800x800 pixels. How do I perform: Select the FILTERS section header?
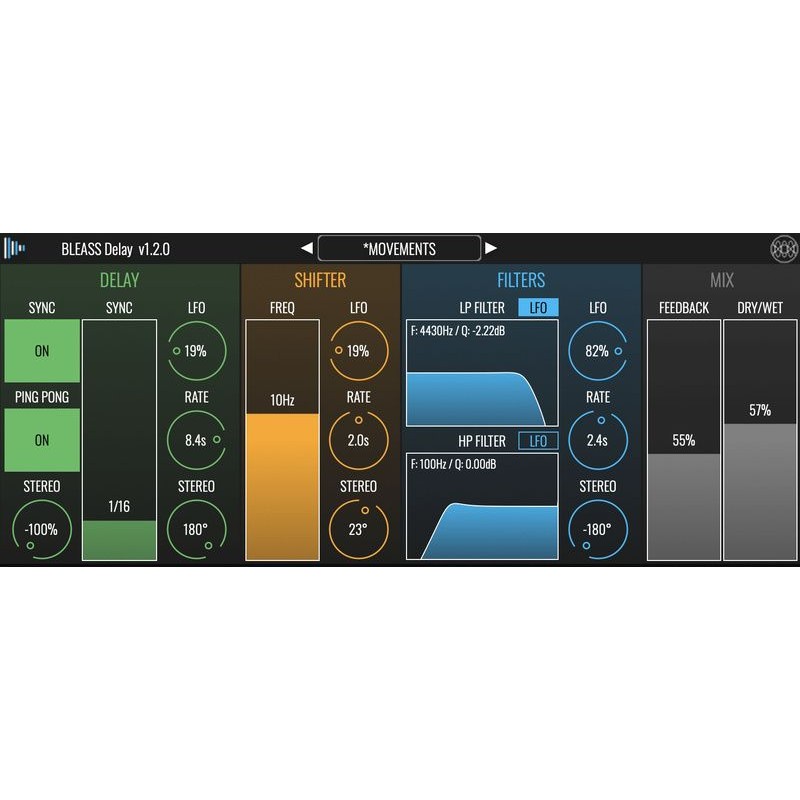pyautogui.click(x=522, y=280)
